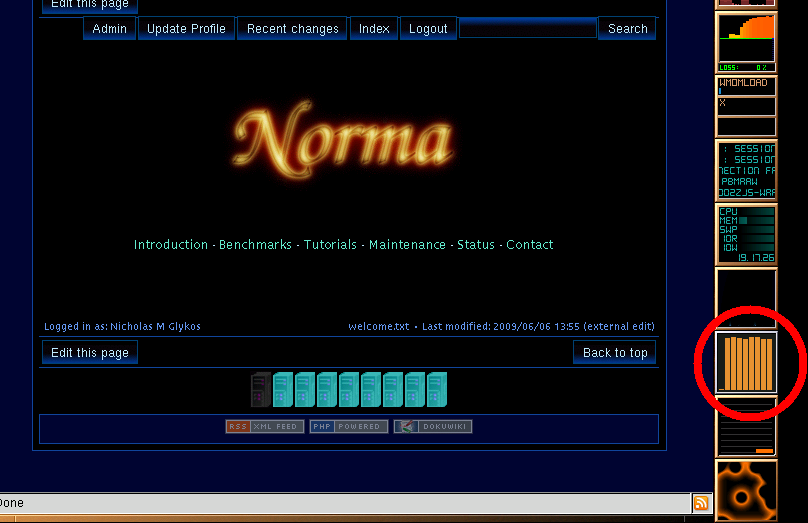Click Back to top button
808x523 pixels.
615,353
